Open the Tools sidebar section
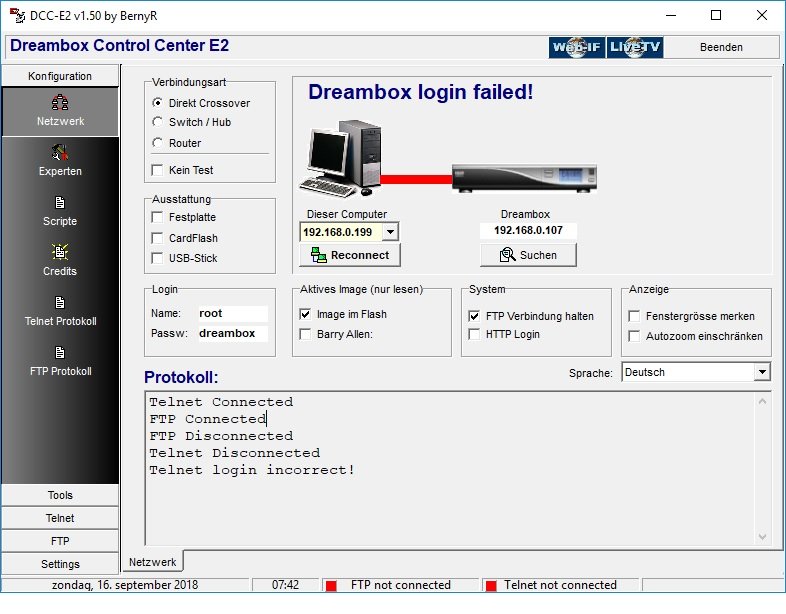Viewport: 786px width, 614px height. point(60,495)
